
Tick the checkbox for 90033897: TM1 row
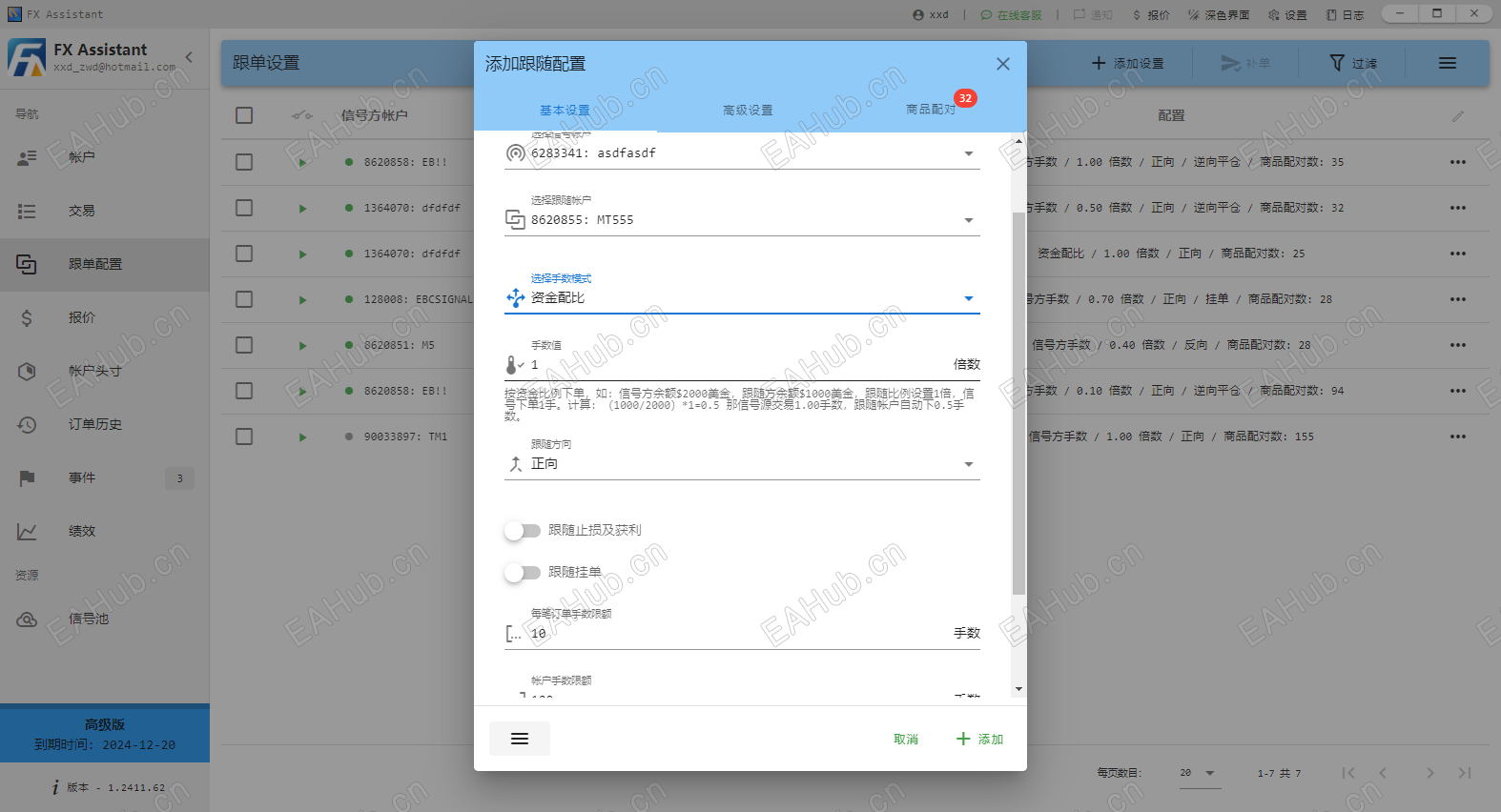point(244,436)
